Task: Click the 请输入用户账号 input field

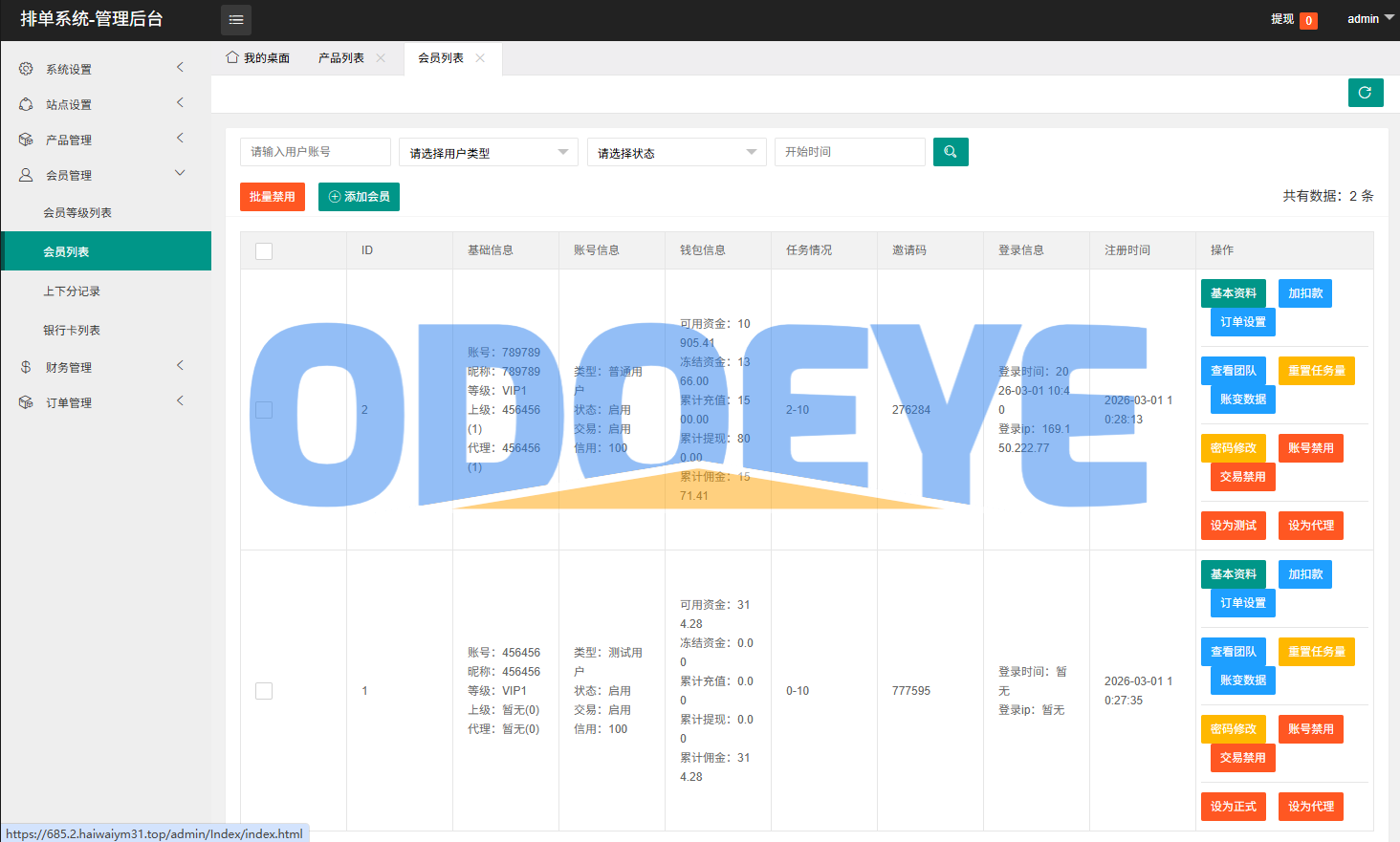Action: click(x=316, y=151)
